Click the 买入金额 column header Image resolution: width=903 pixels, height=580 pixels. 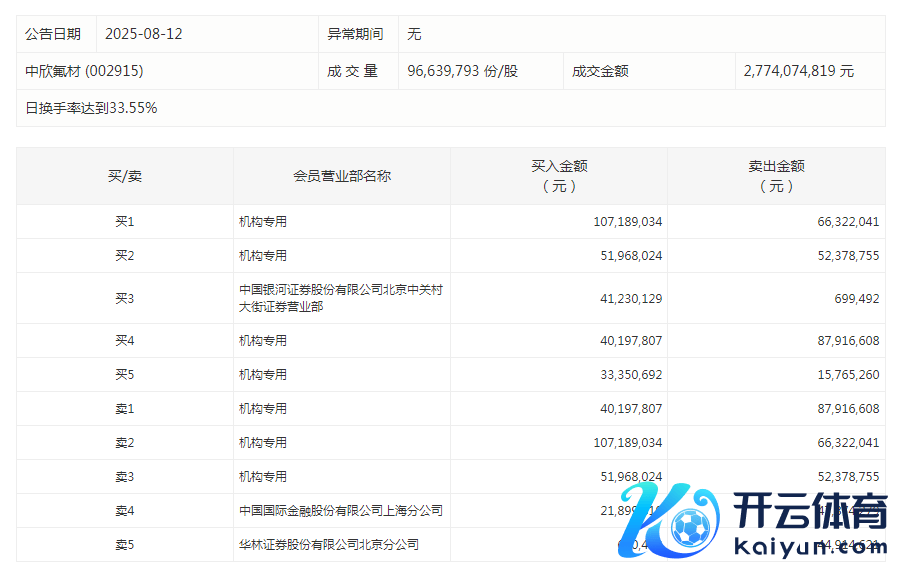[559, 176]
